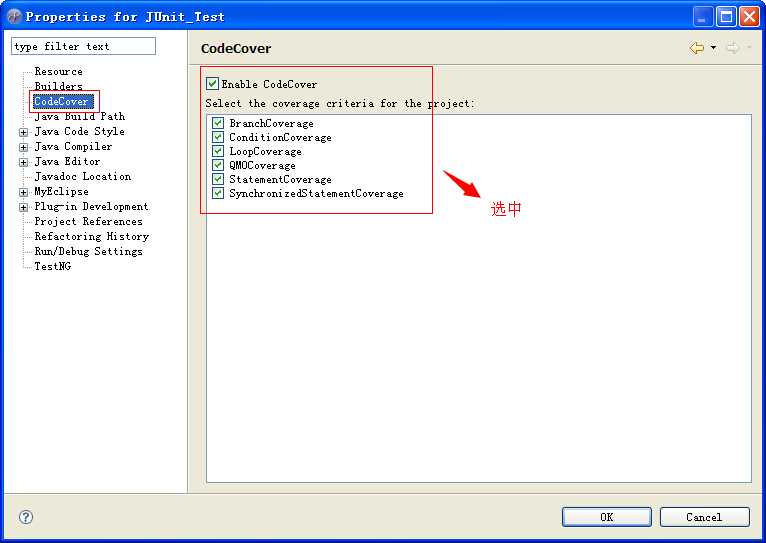
Task: Click the Properties dialog title icon
Action: point(14,17)
